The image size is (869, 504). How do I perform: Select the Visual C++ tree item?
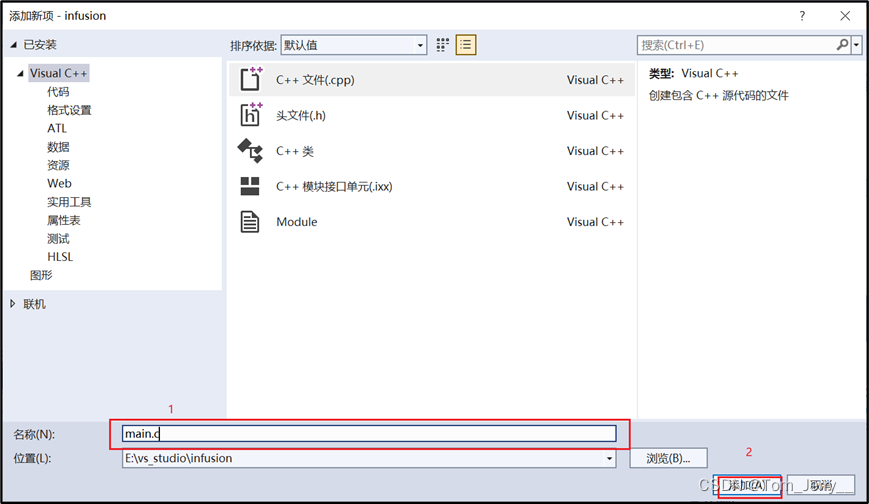click(58, 73)
